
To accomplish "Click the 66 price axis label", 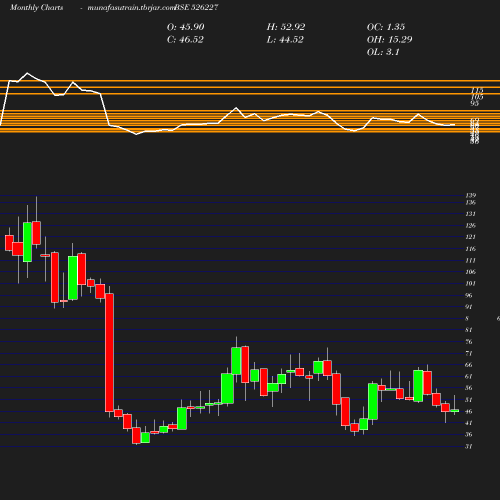I will (x=469, y=365).
